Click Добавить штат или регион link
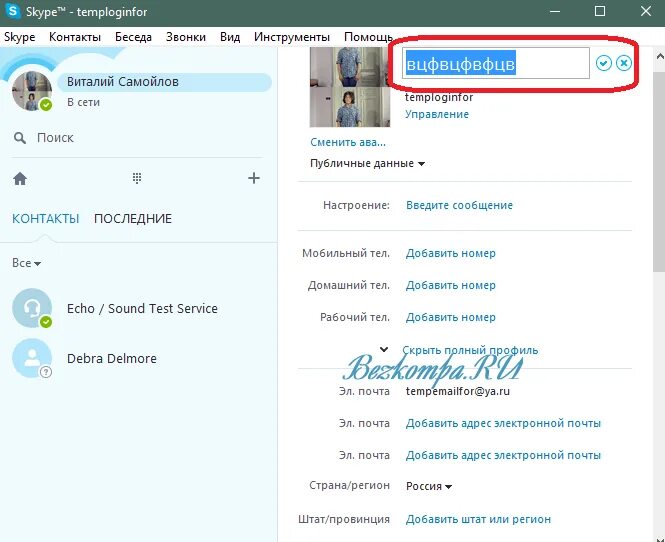Viewport: 665px width, 542px height. [478, 519]
